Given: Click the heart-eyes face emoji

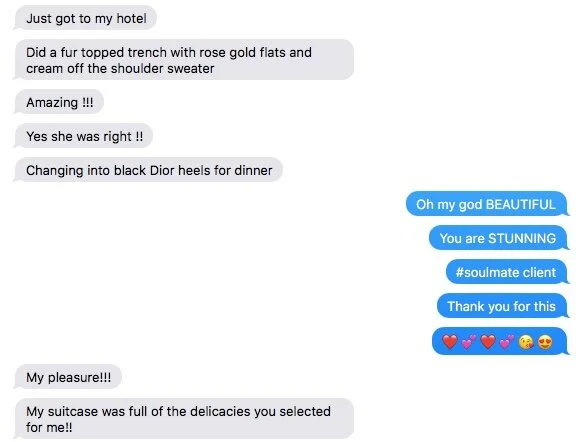Looking at the screenshot, I should pos(545,342).
